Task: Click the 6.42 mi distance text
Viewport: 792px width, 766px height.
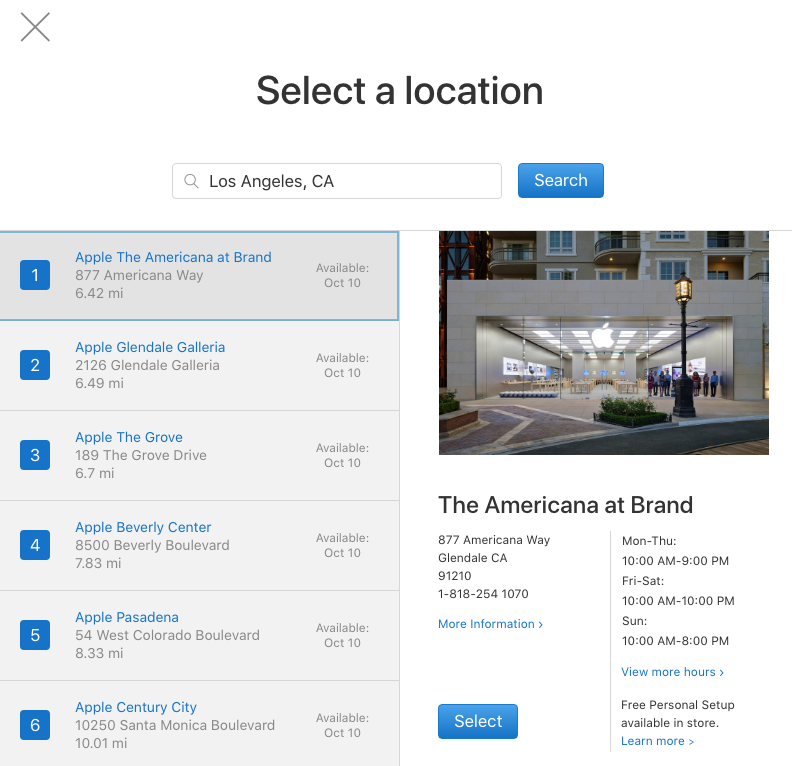Action: [99, 293]
